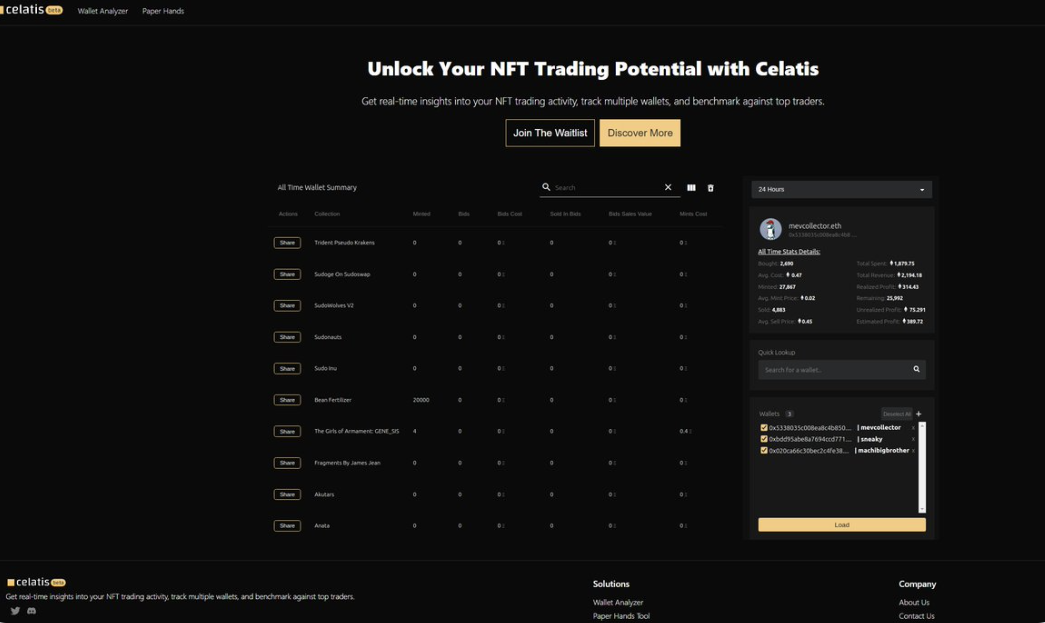Toggle the sneaky wallet checkbox

[x=764, y=439]
